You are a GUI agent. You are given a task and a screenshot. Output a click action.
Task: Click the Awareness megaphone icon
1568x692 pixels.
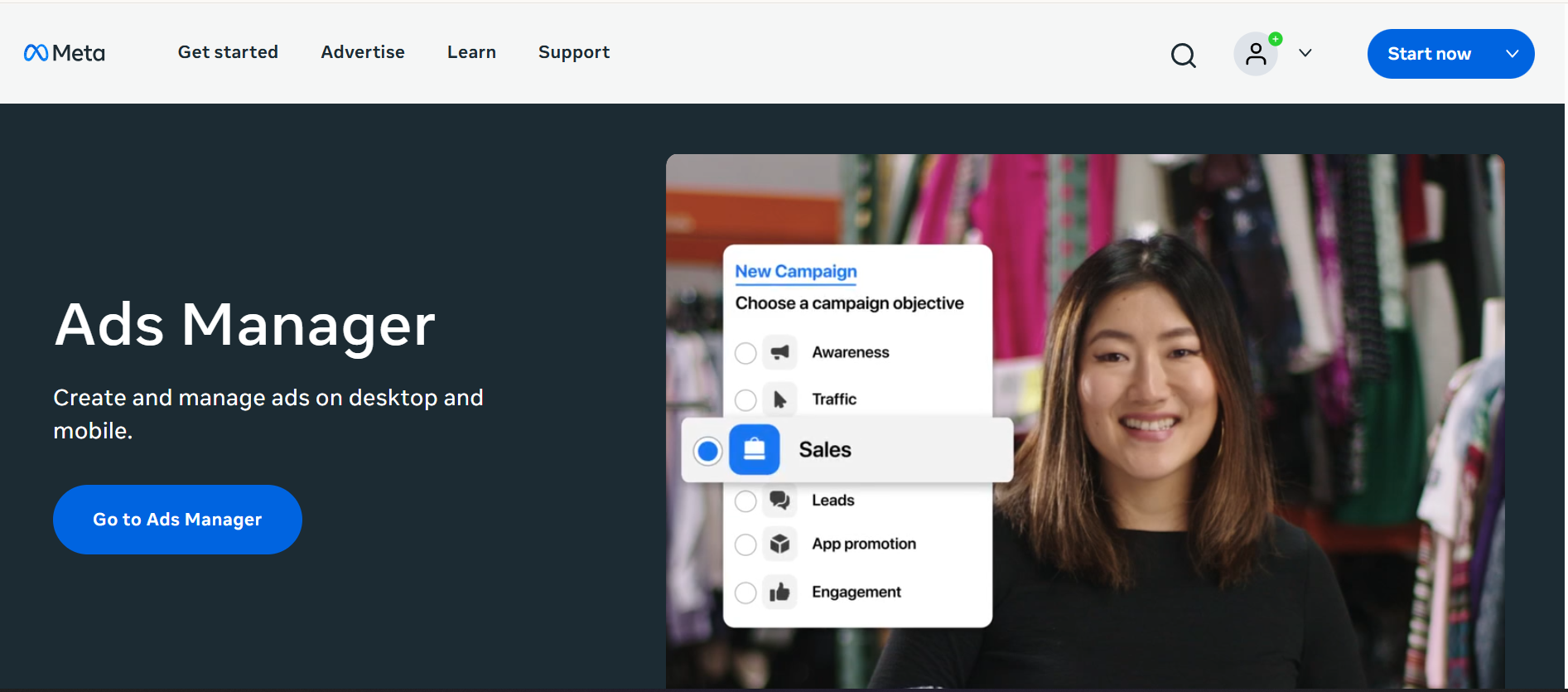click(x=779, y=352)
